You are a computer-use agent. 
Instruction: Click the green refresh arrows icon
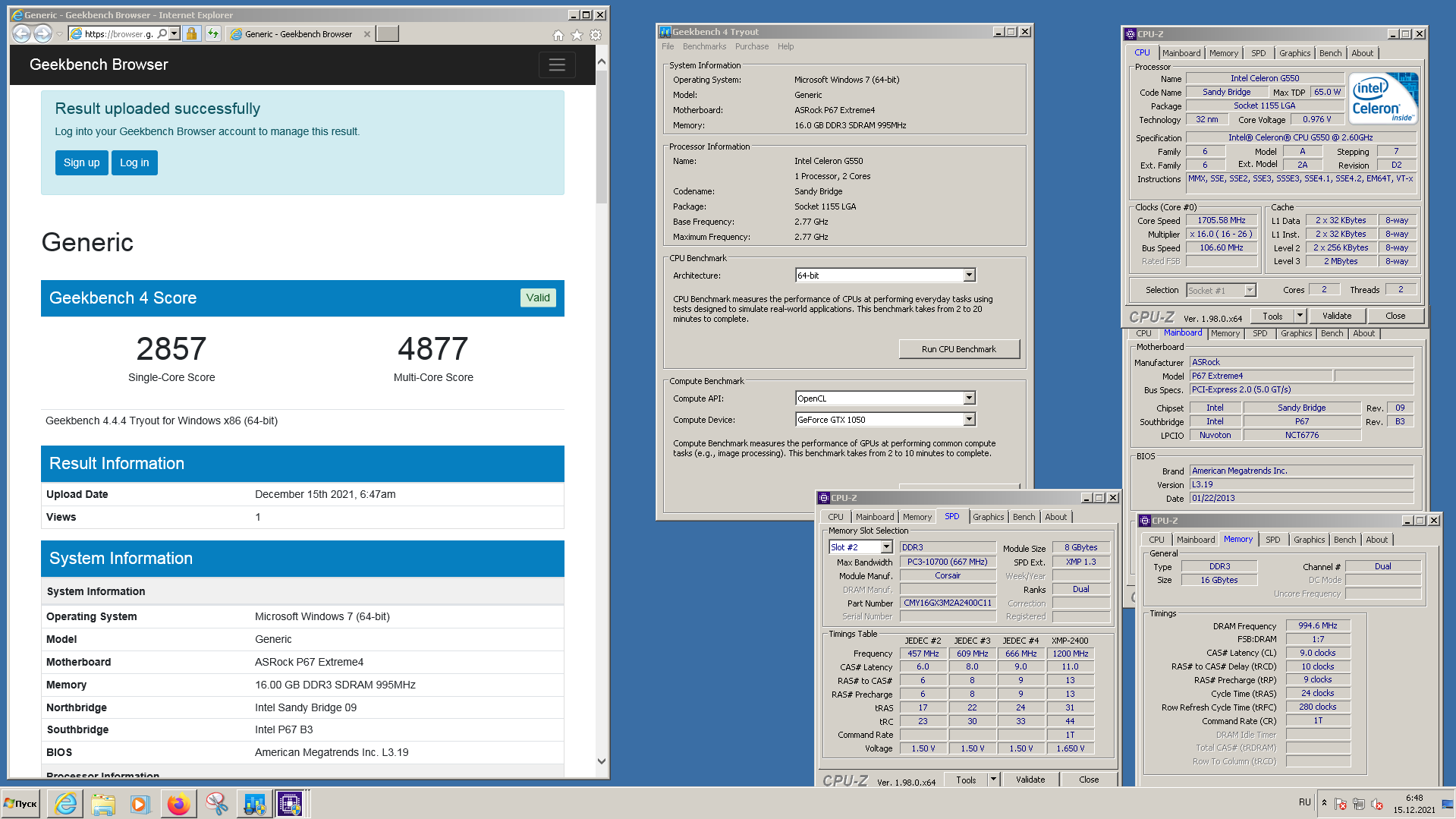point(213,34)
